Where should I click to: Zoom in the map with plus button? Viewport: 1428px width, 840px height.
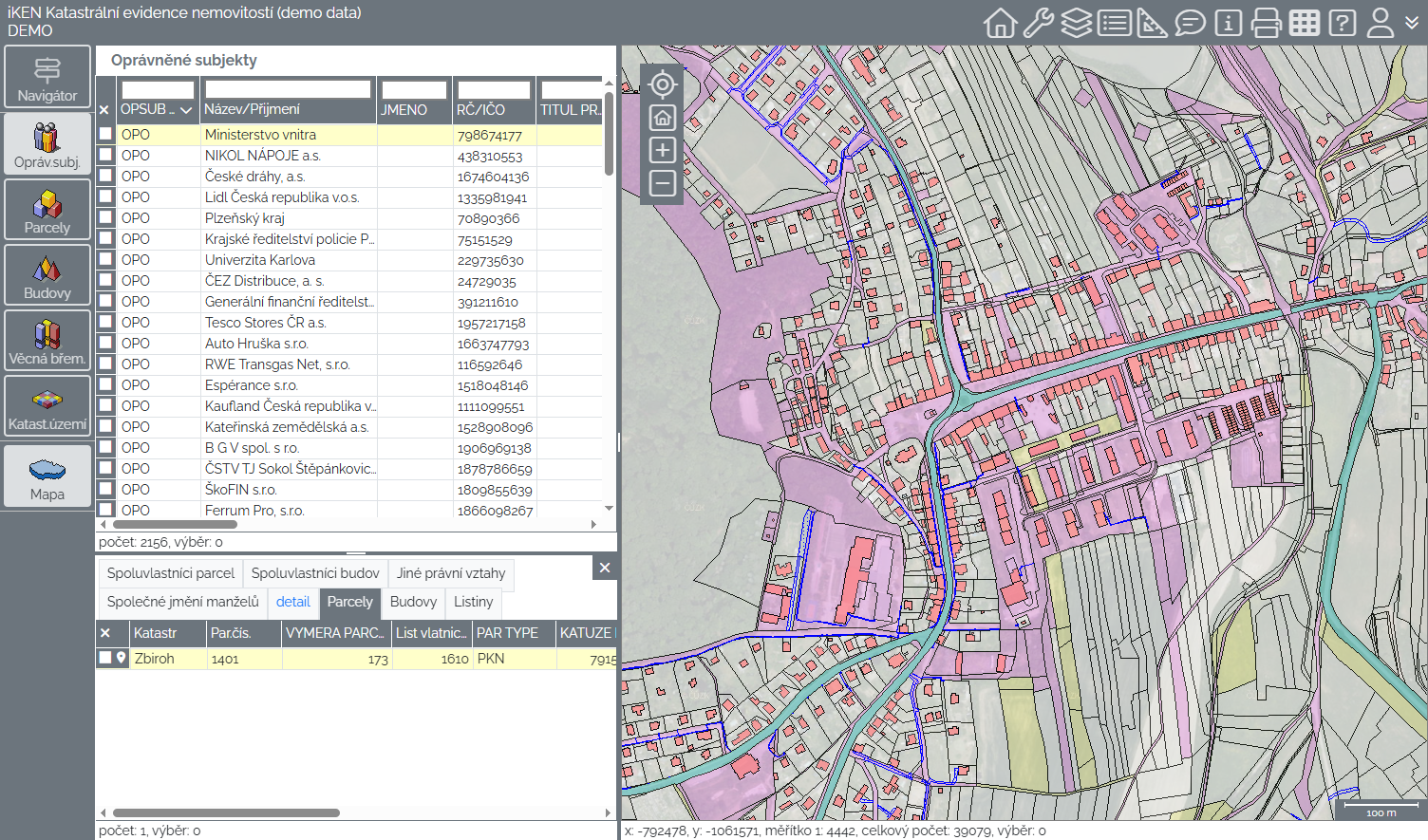(x=663, y=150)
